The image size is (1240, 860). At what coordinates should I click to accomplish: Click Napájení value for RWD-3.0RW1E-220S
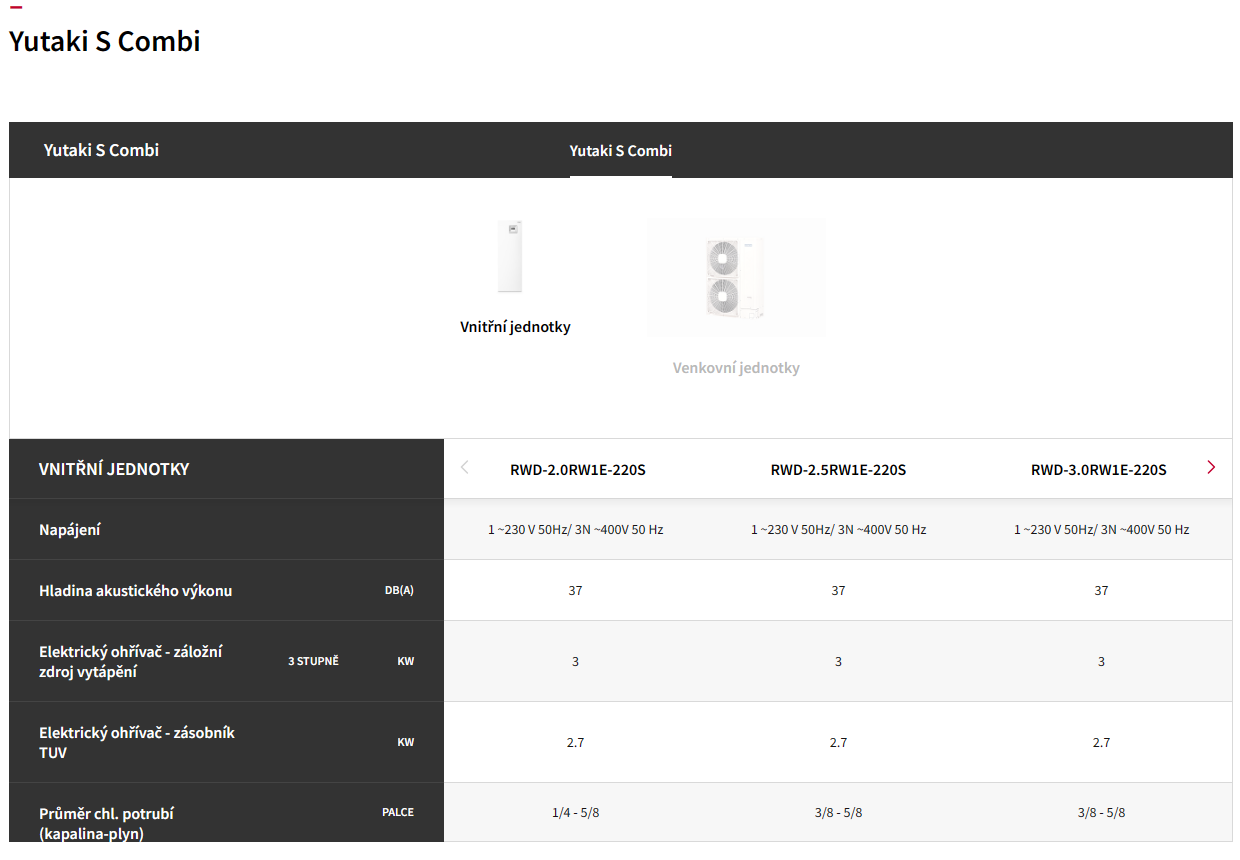tap(1101, 530)
